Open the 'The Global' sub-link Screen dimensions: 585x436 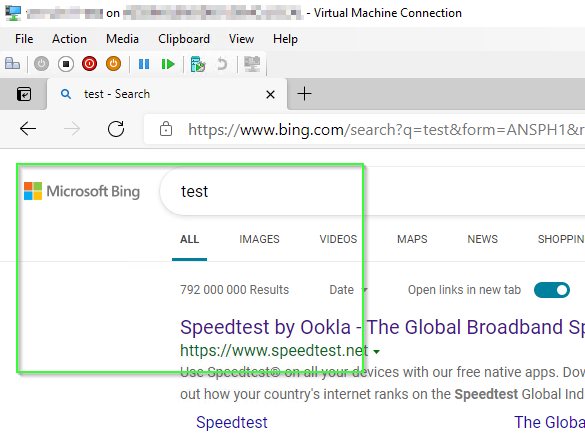pyautogui.click(x=550, y=422)
